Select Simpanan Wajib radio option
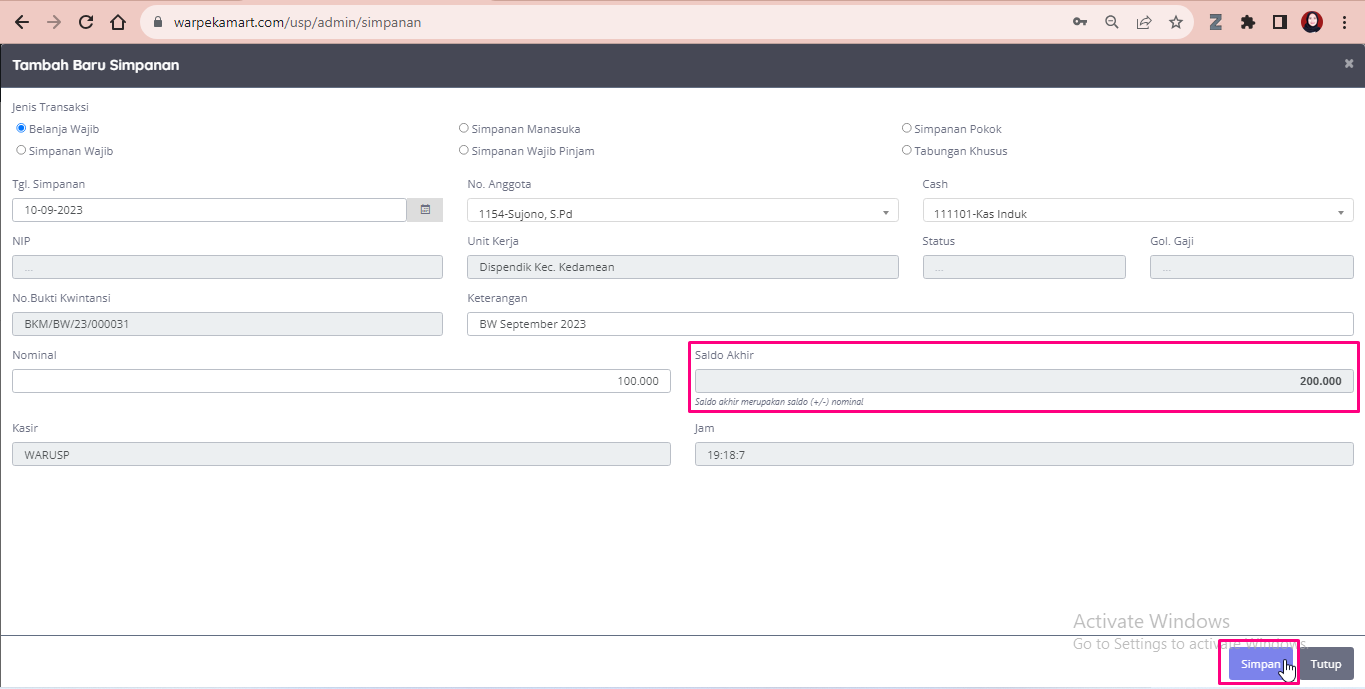Image resolution: width=1365 pixels, height=689 pixels. coord(21,151)
